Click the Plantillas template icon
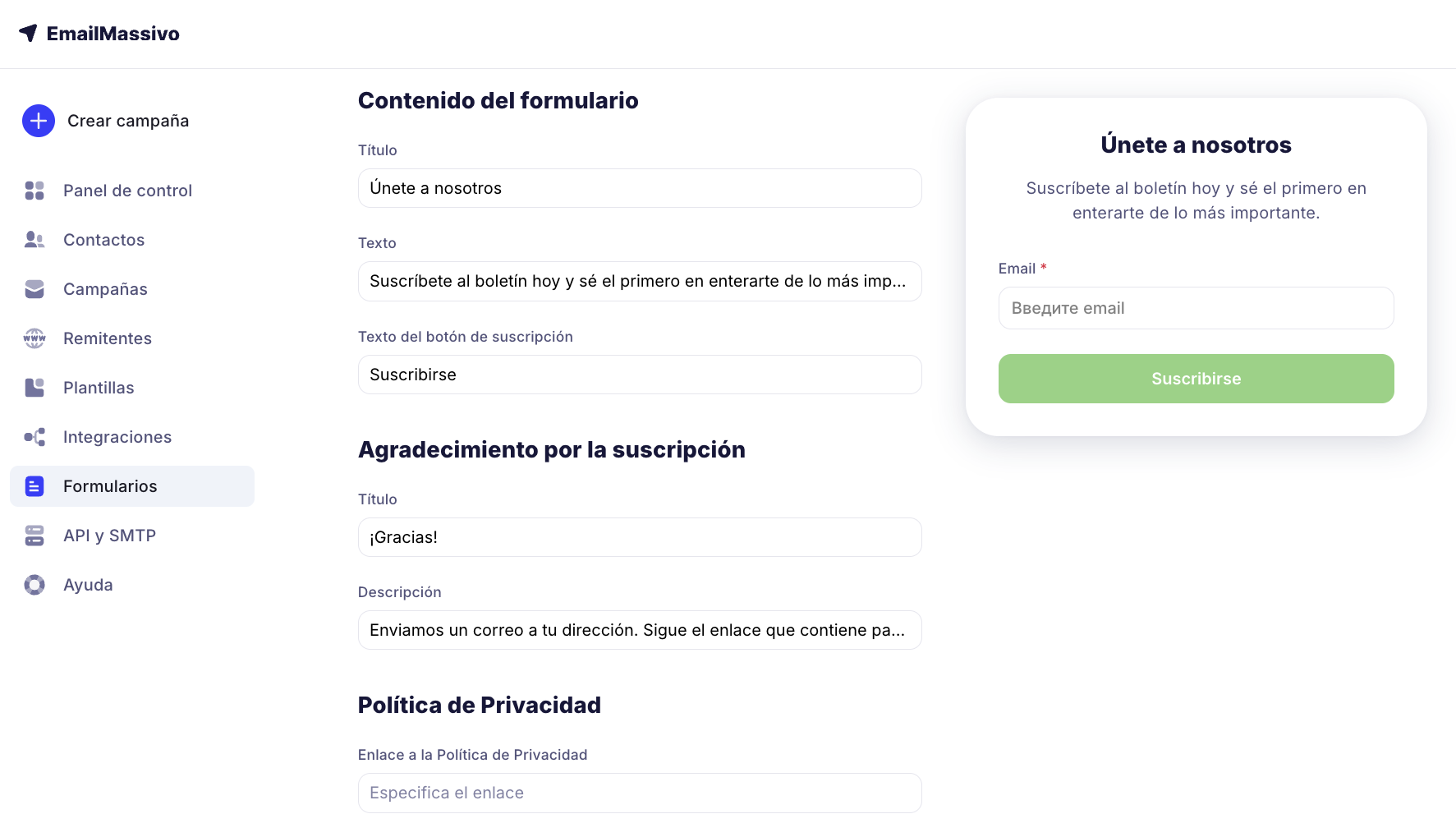 coord(34,388)
